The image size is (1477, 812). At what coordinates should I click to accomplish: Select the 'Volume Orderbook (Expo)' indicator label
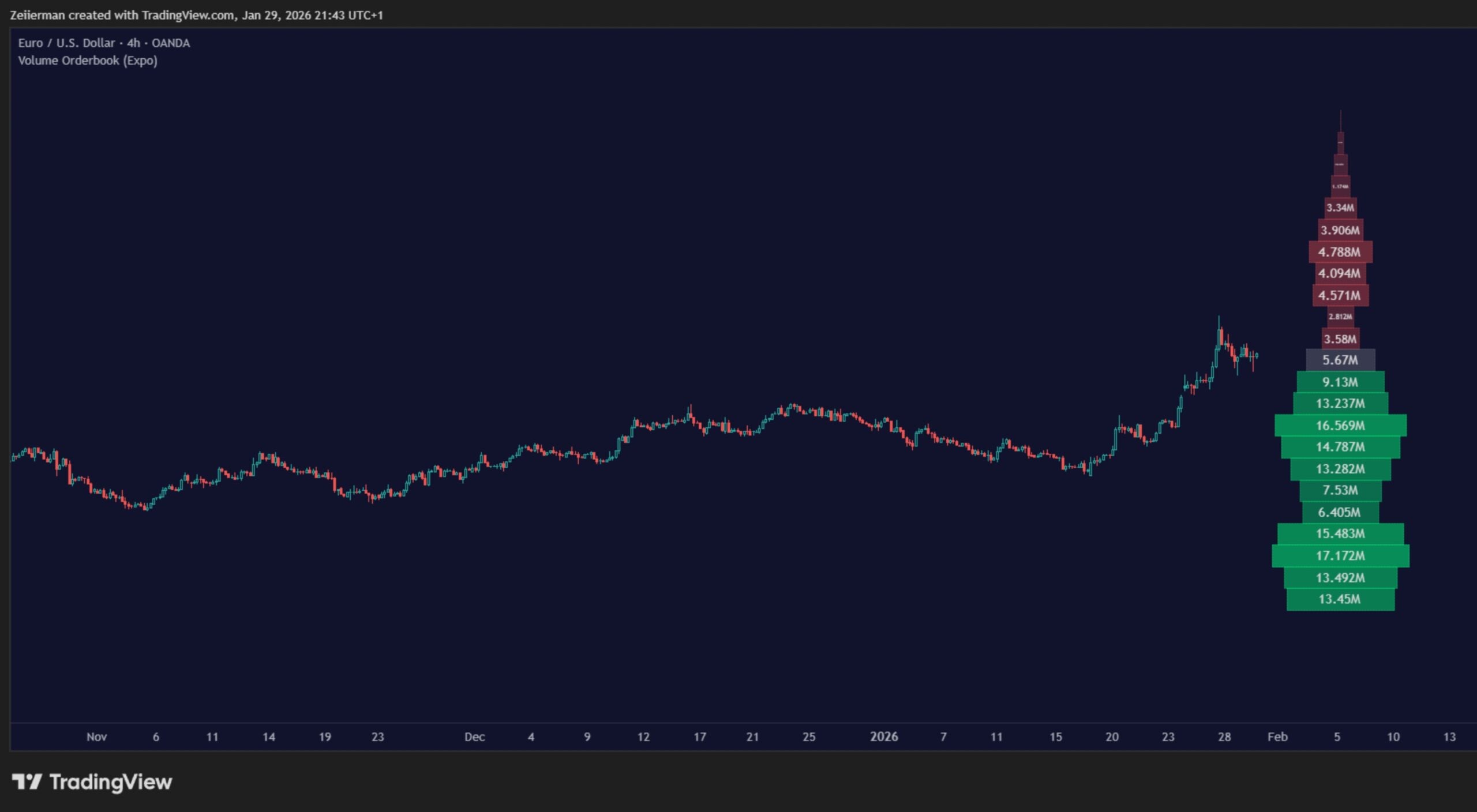[x=88, y=61]
